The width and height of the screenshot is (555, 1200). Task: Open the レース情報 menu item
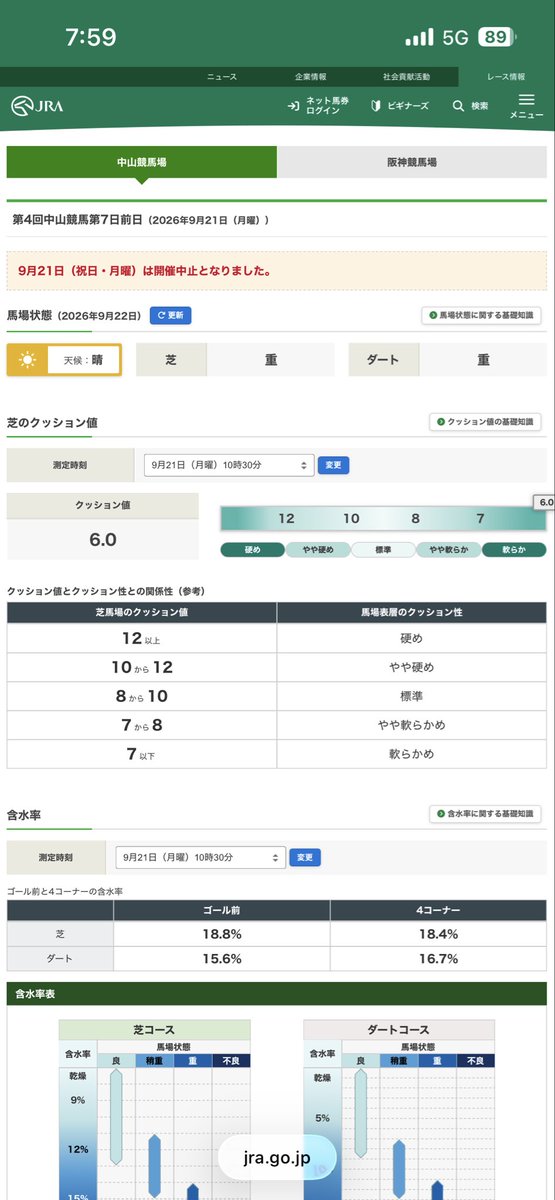pyautogui.click(x=506, y=77)
